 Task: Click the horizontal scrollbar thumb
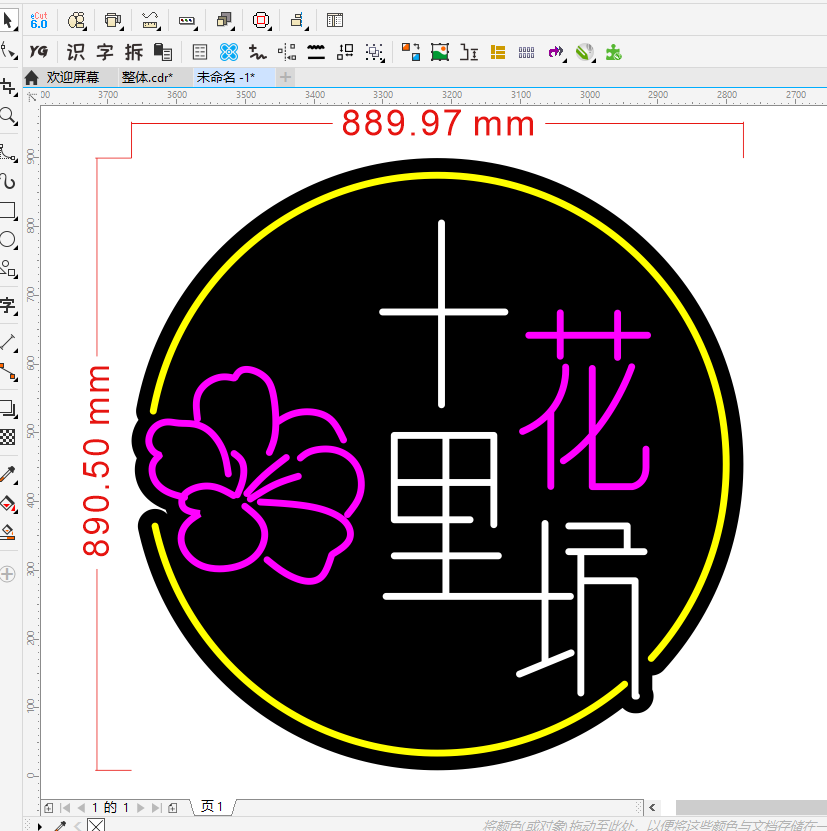click(751, 807)
